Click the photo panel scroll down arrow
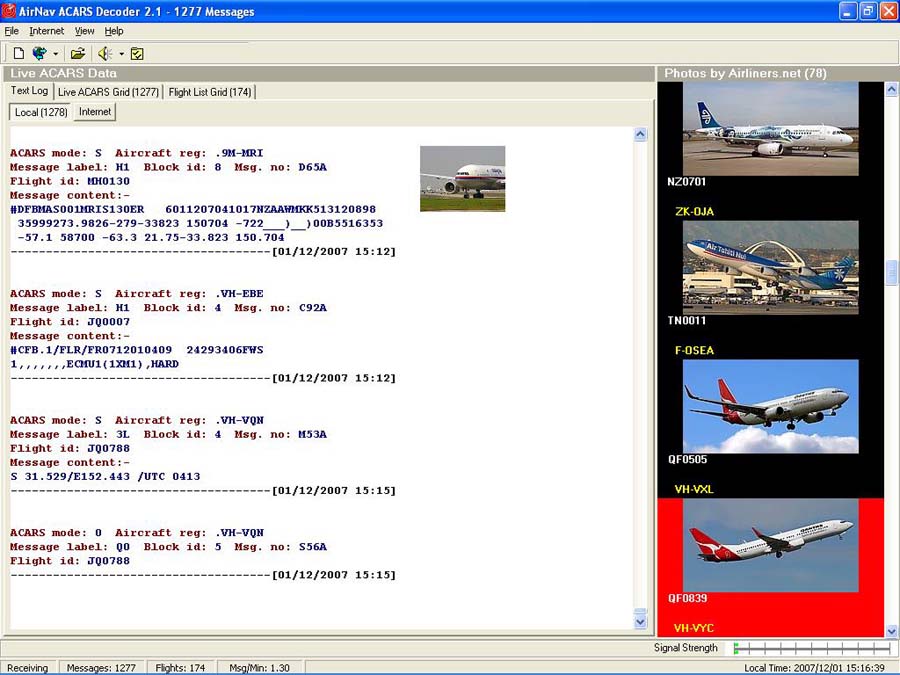Image resolution: width=900 pixels, height=675 pixels. (x=891, y=630)
